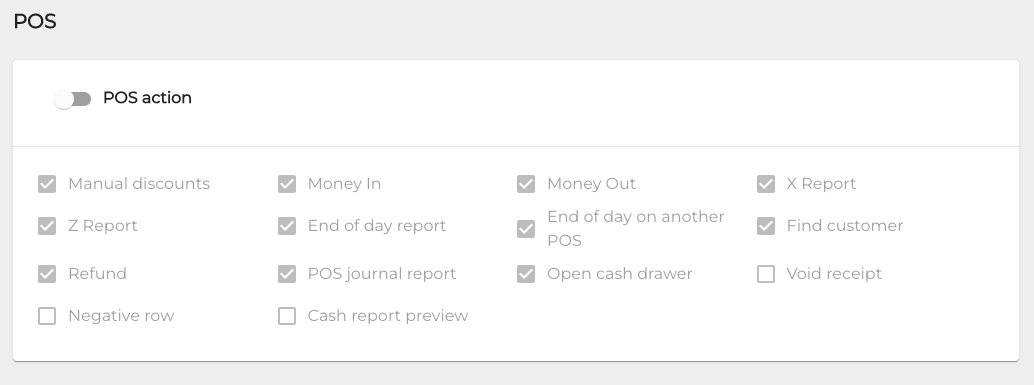The height and width of the screenshot is (385, 1034).
Task: Uncheck End of day on another POS
Action: click(526, 229)
